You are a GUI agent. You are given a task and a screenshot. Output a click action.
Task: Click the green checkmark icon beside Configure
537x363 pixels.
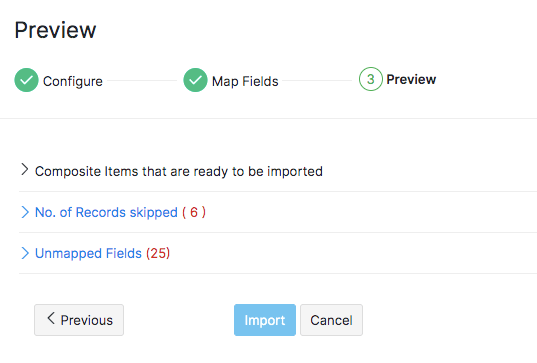click(26, 80)
